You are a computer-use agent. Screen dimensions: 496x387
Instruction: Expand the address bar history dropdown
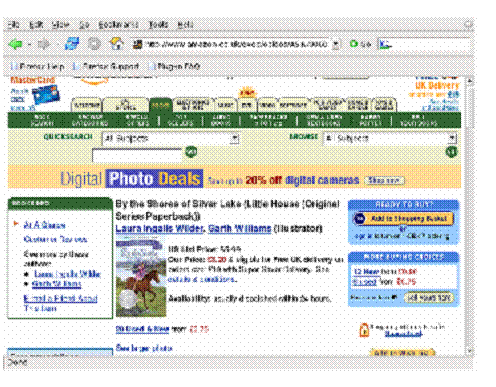[336, 44]
